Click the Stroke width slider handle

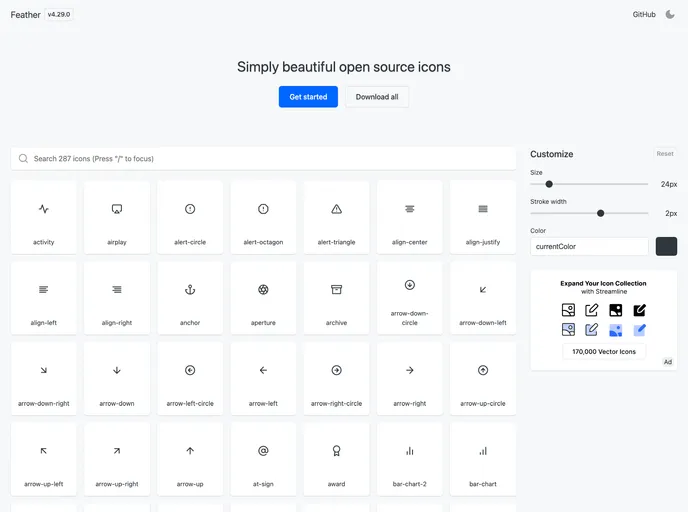point(600,213)
